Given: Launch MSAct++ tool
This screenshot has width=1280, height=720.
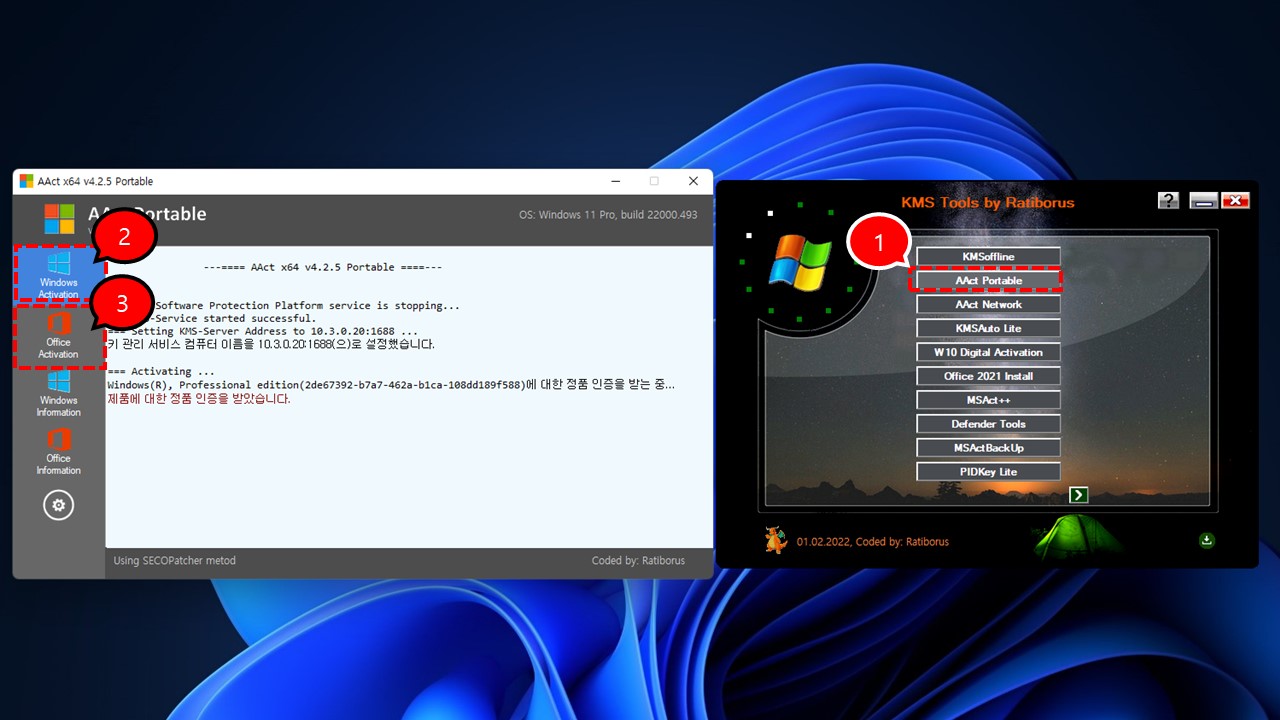Looking at the screenshot, I should [988, 400].
